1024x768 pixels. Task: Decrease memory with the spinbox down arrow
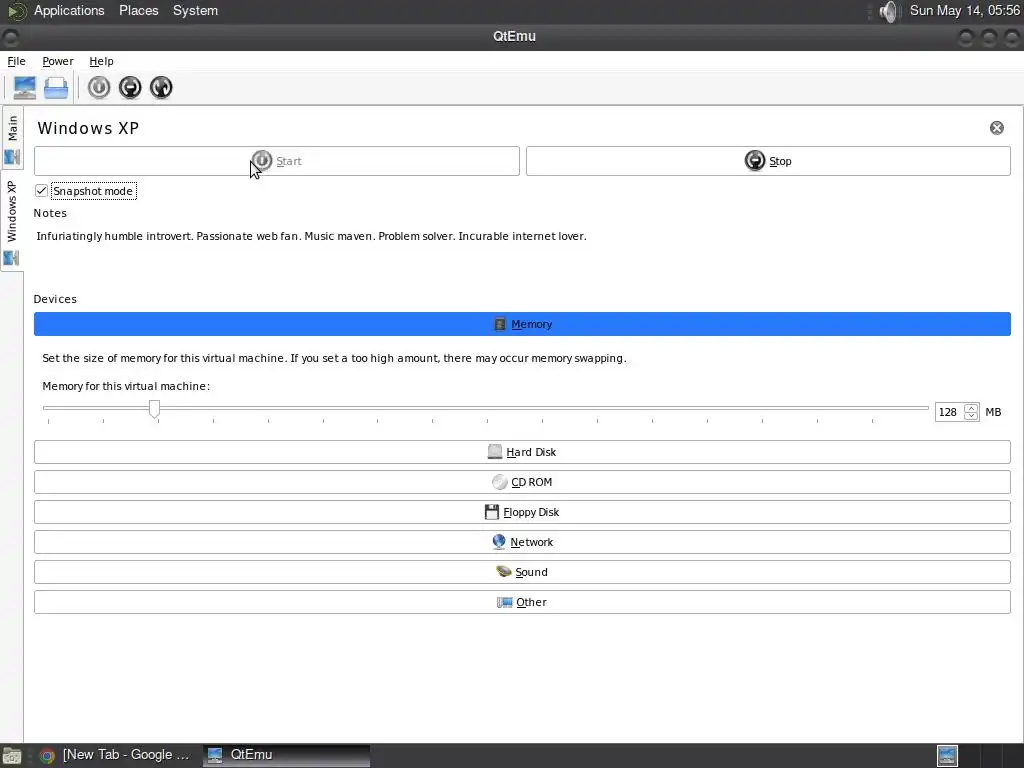point(972,417)
